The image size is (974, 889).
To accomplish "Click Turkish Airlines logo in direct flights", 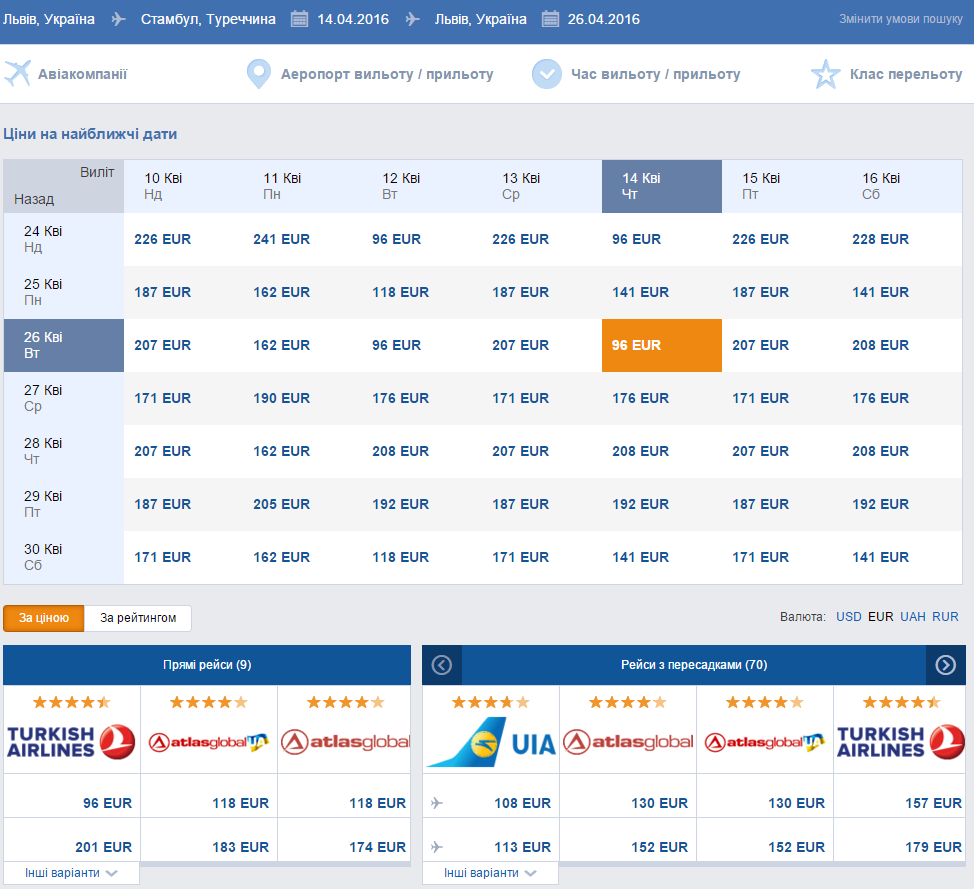I will (71, 742).
